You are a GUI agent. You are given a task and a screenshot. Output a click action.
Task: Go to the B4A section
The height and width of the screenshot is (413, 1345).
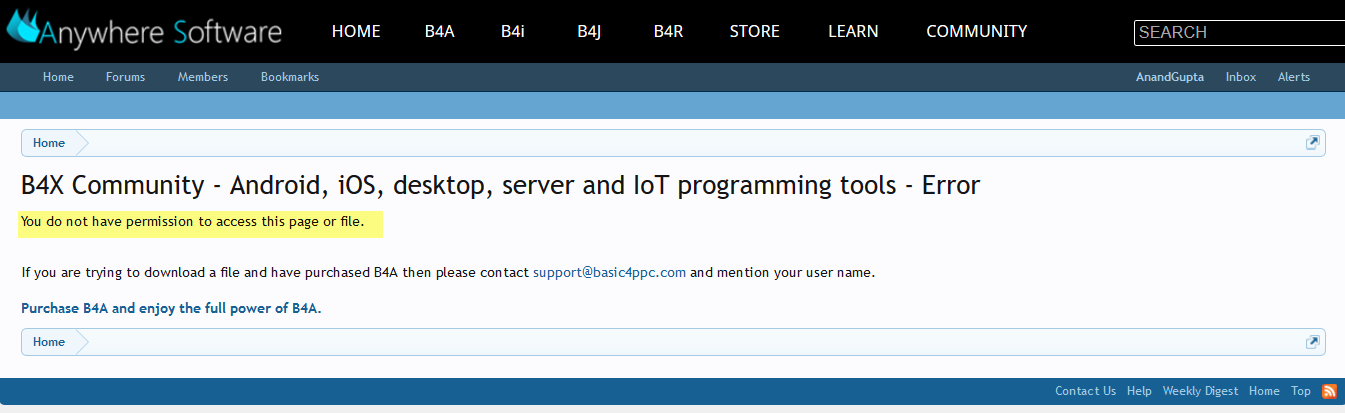tap(439, 31)
